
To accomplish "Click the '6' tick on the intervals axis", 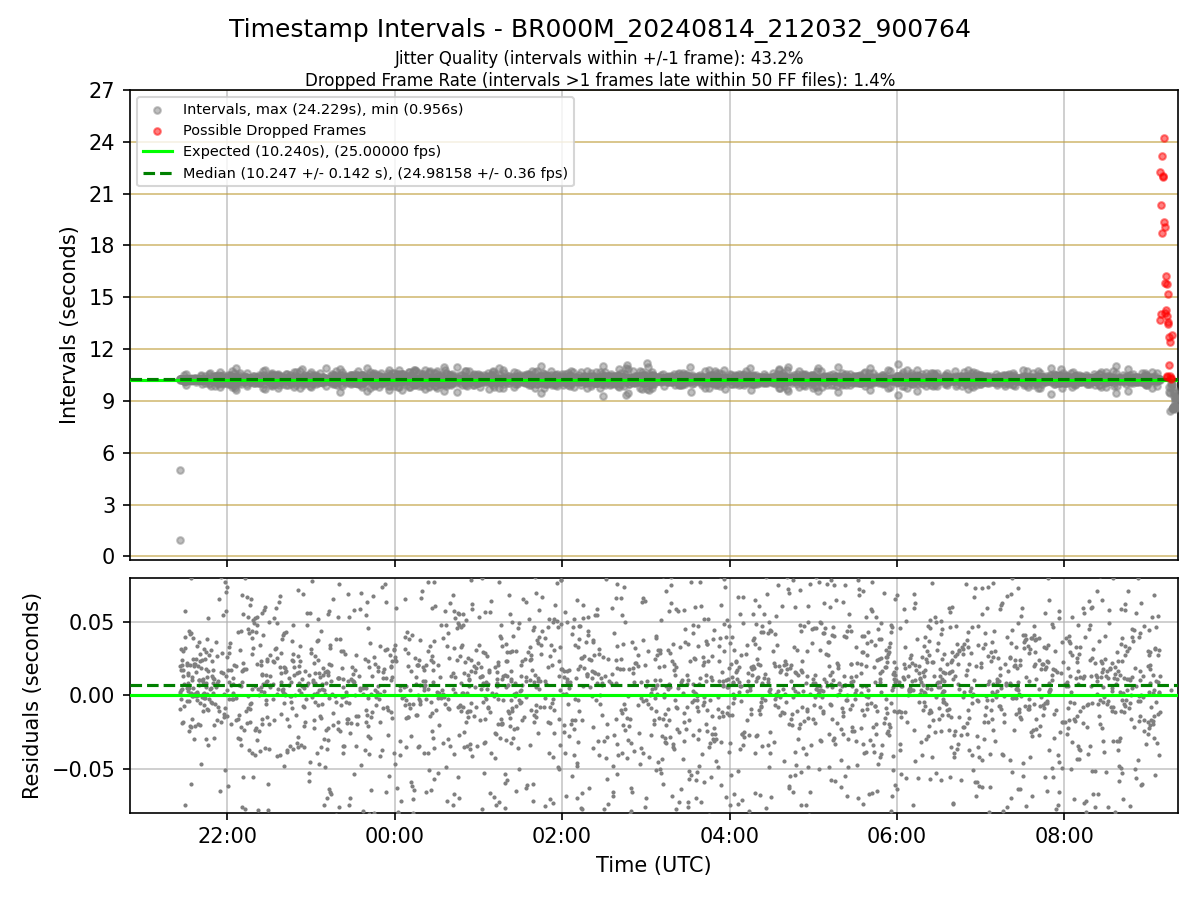I will click(x=108, y=453).
